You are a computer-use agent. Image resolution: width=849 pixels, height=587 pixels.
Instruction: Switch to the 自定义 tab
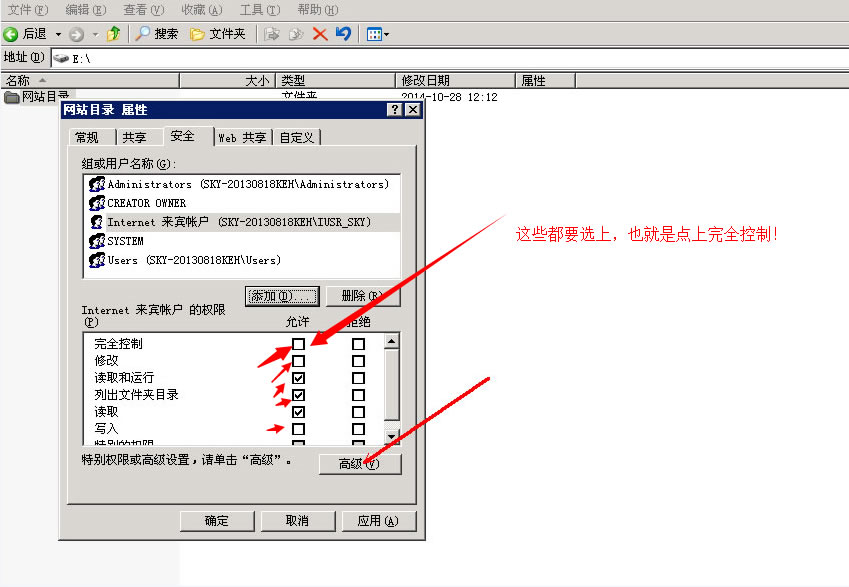pos(297,138)
